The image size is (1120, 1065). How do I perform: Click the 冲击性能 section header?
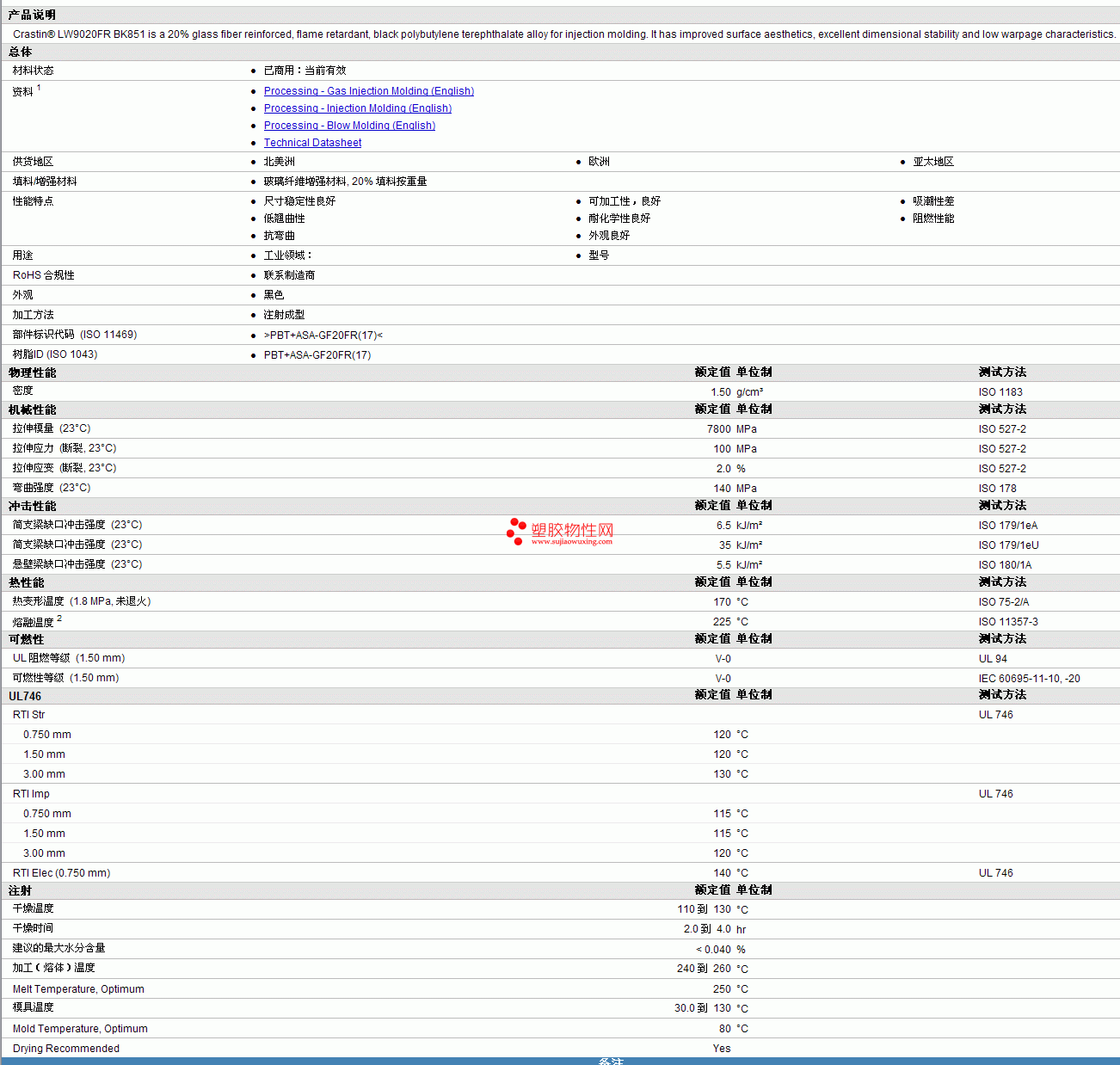point(32,507)
